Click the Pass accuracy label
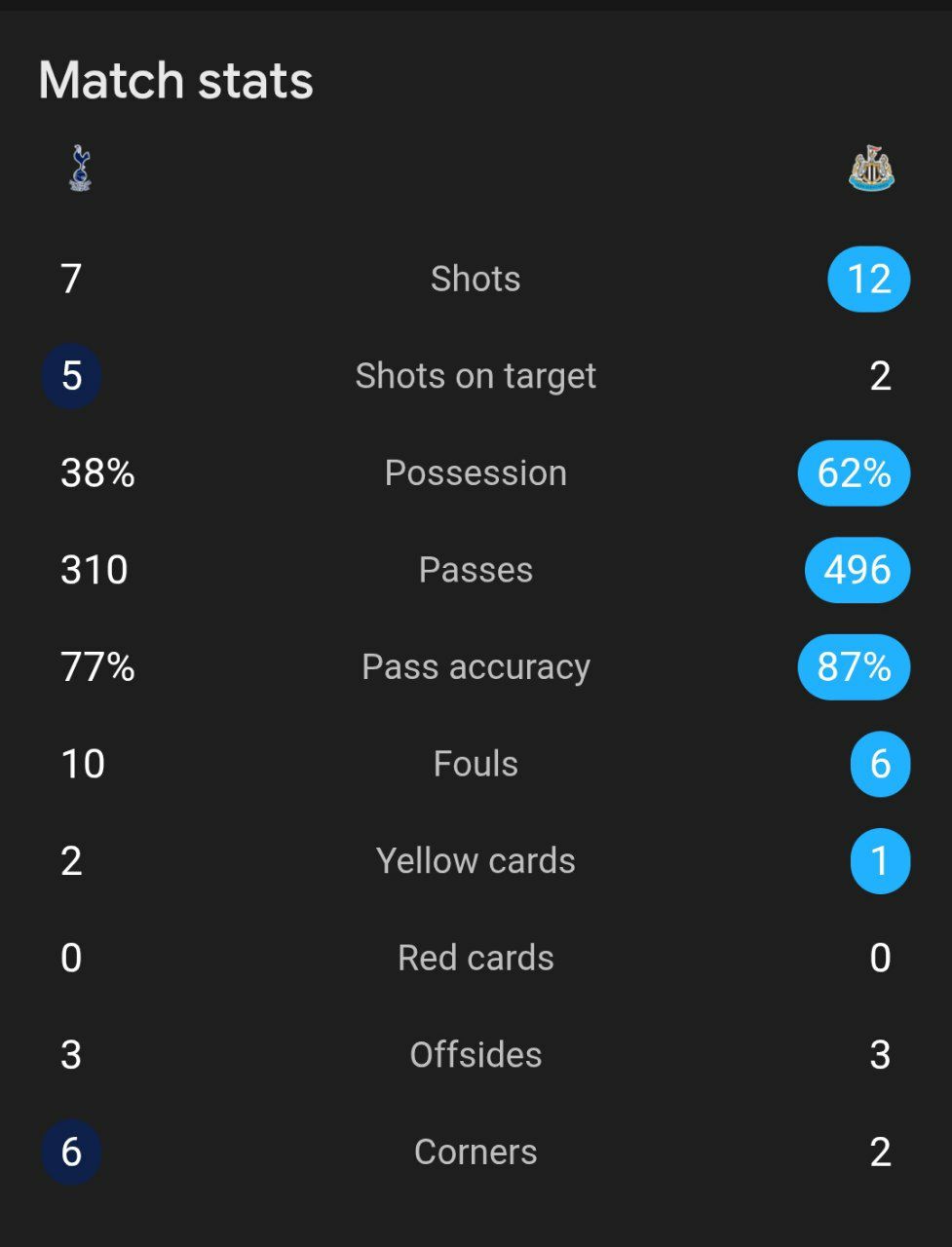The image size is (952, 1247). (476, 667)
